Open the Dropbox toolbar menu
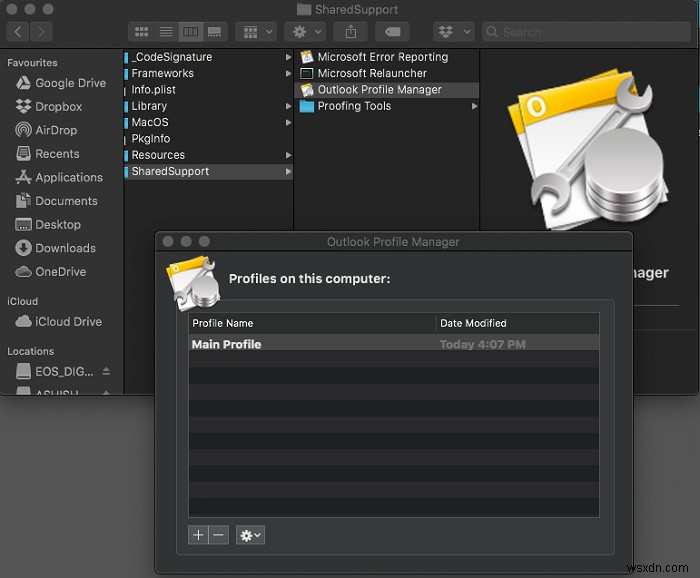Screen dimensions: 700x578 [x=455, y=32]
